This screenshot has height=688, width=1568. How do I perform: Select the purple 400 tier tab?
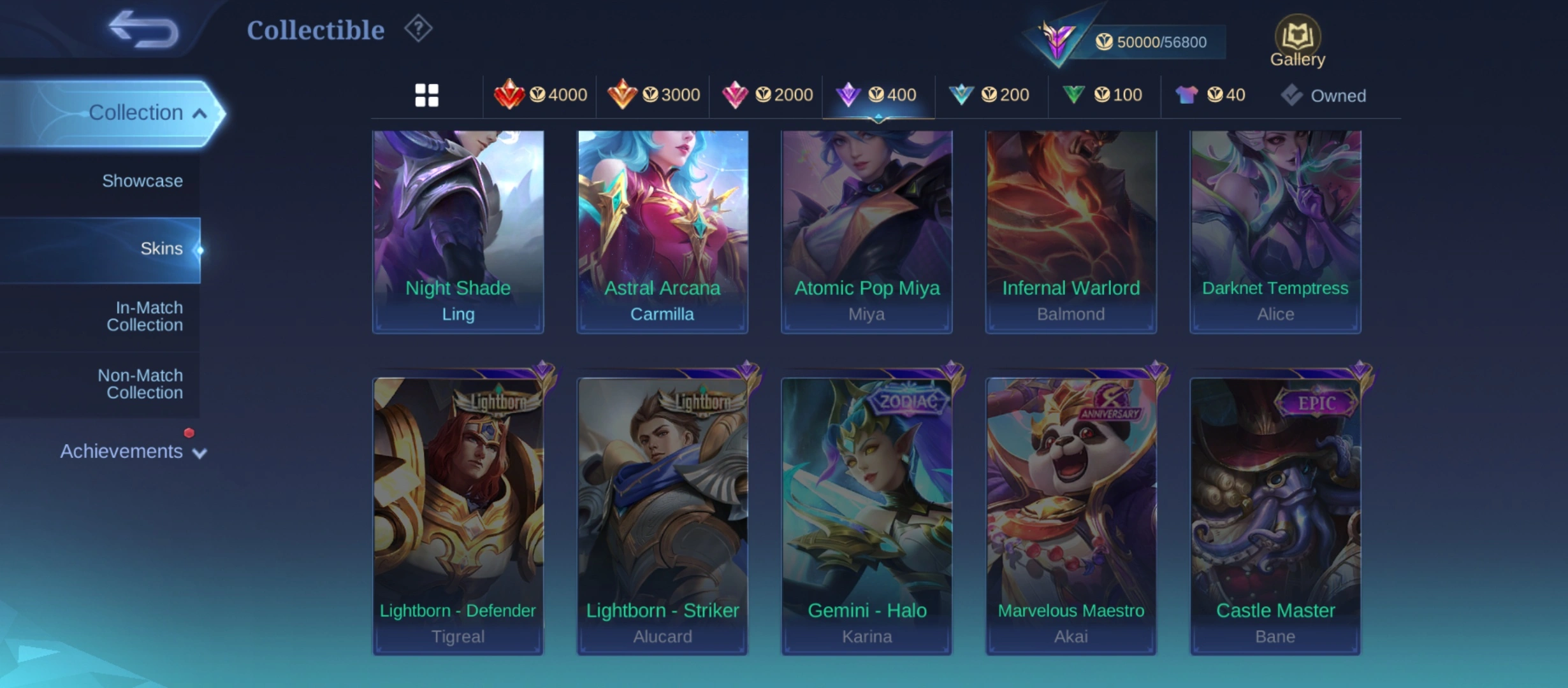click(878, 95)
